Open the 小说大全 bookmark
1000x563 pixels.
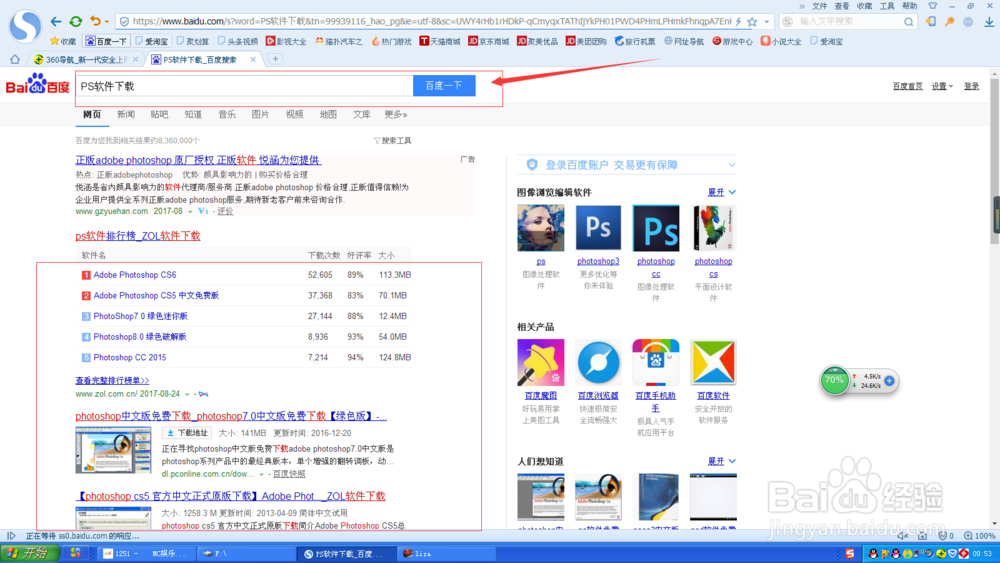tap(781, 41)
